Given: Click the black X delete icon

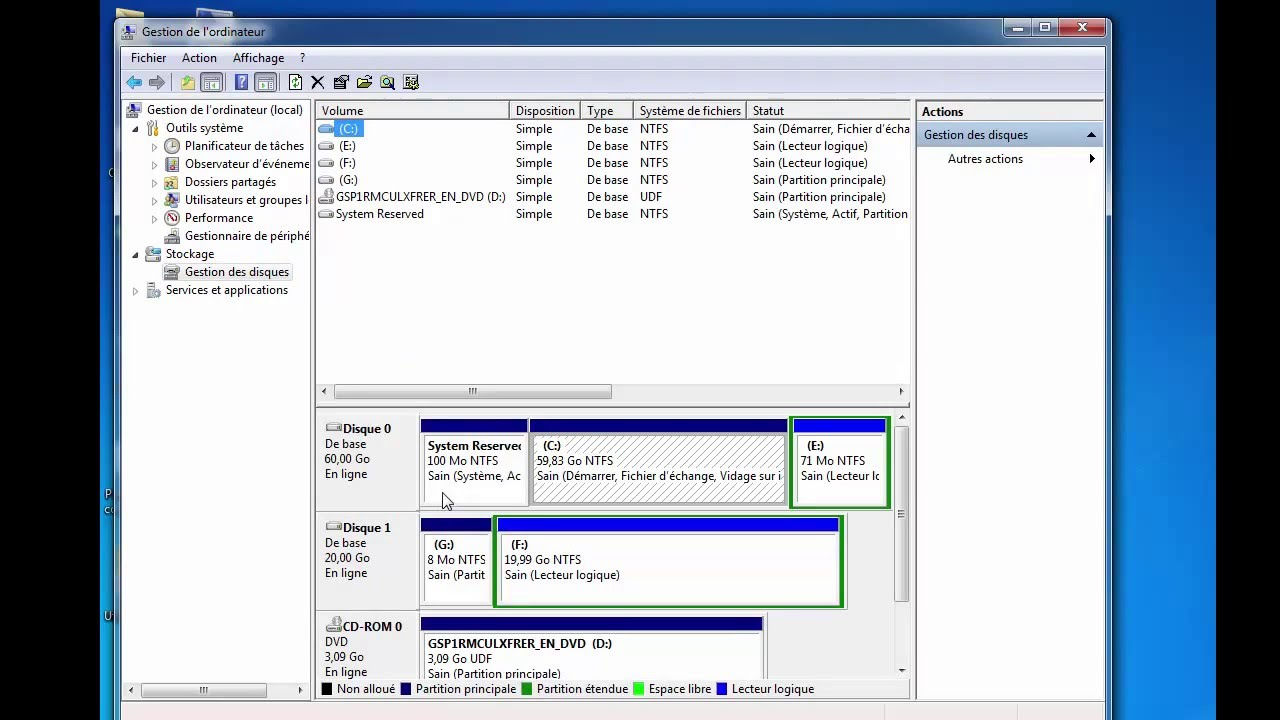Looking at the screenshot, I should click(318, 82).
